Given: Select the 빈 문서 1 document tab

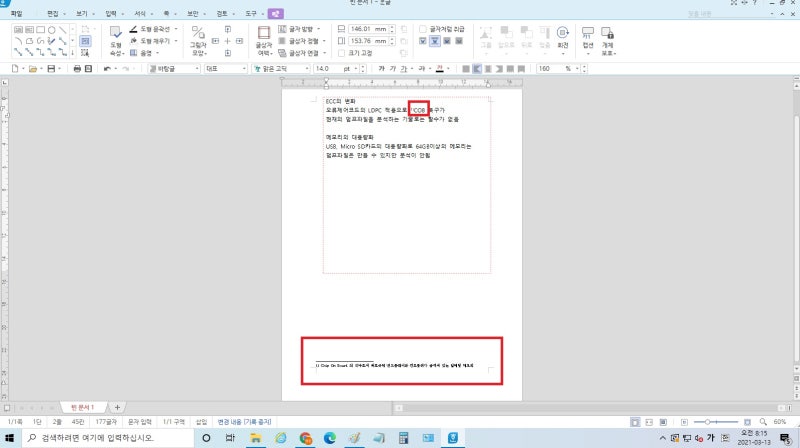Looking at the screenshot, I should [83, 407].
